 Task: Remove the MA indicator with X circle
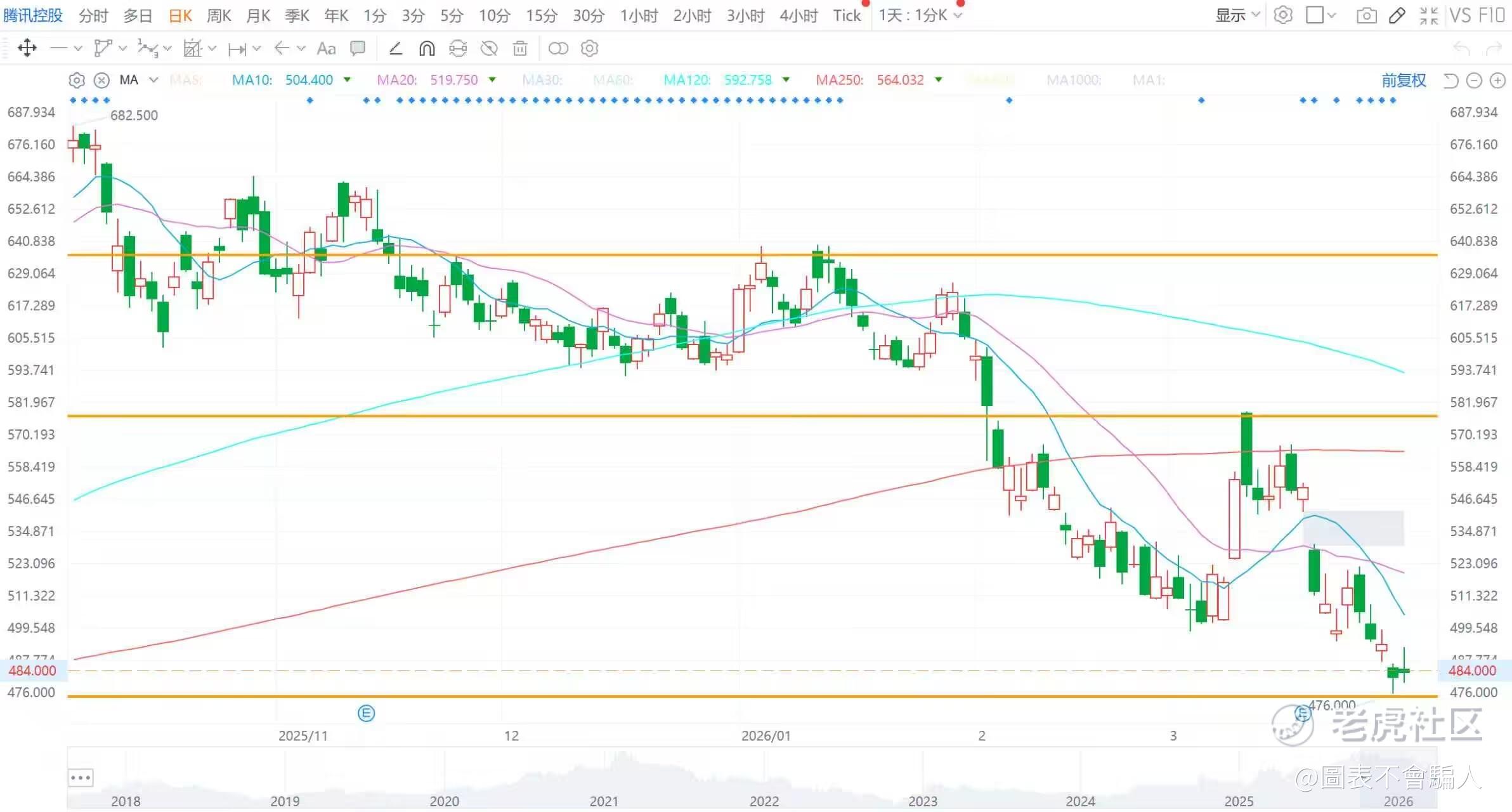click(101, 80)
